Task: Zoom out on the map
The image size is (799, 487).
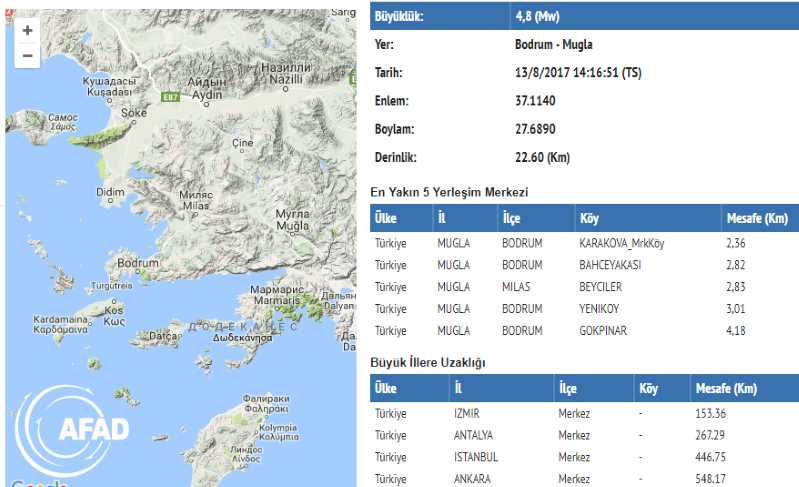Action: 27,56
